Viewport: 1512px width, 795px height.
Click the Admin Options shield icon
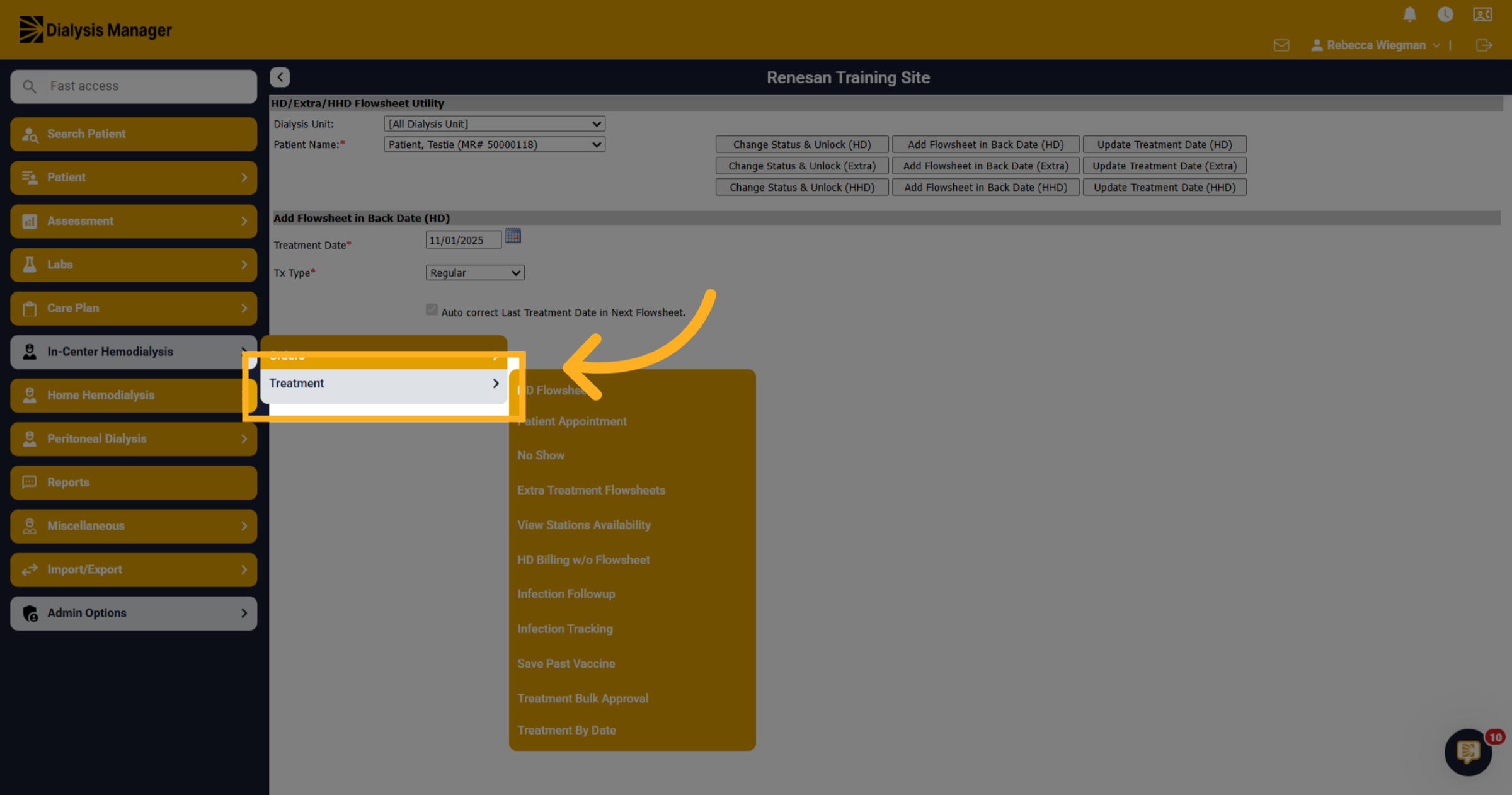(x=30, y=613)
